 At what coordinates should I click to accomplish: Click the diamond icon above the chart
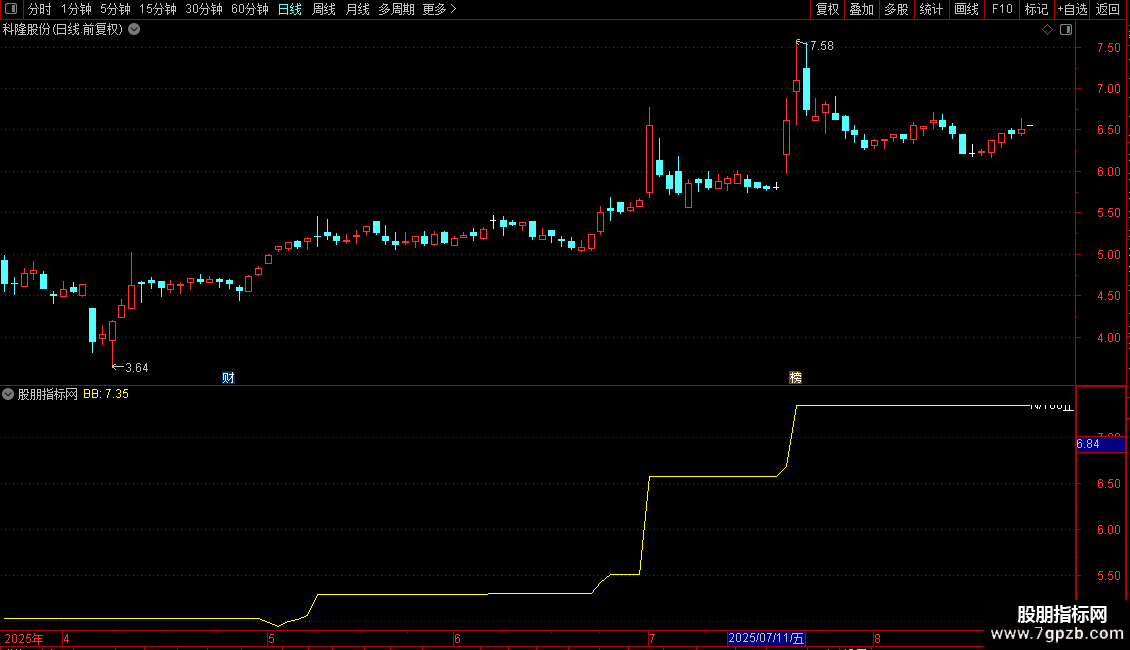(1047, 30)
